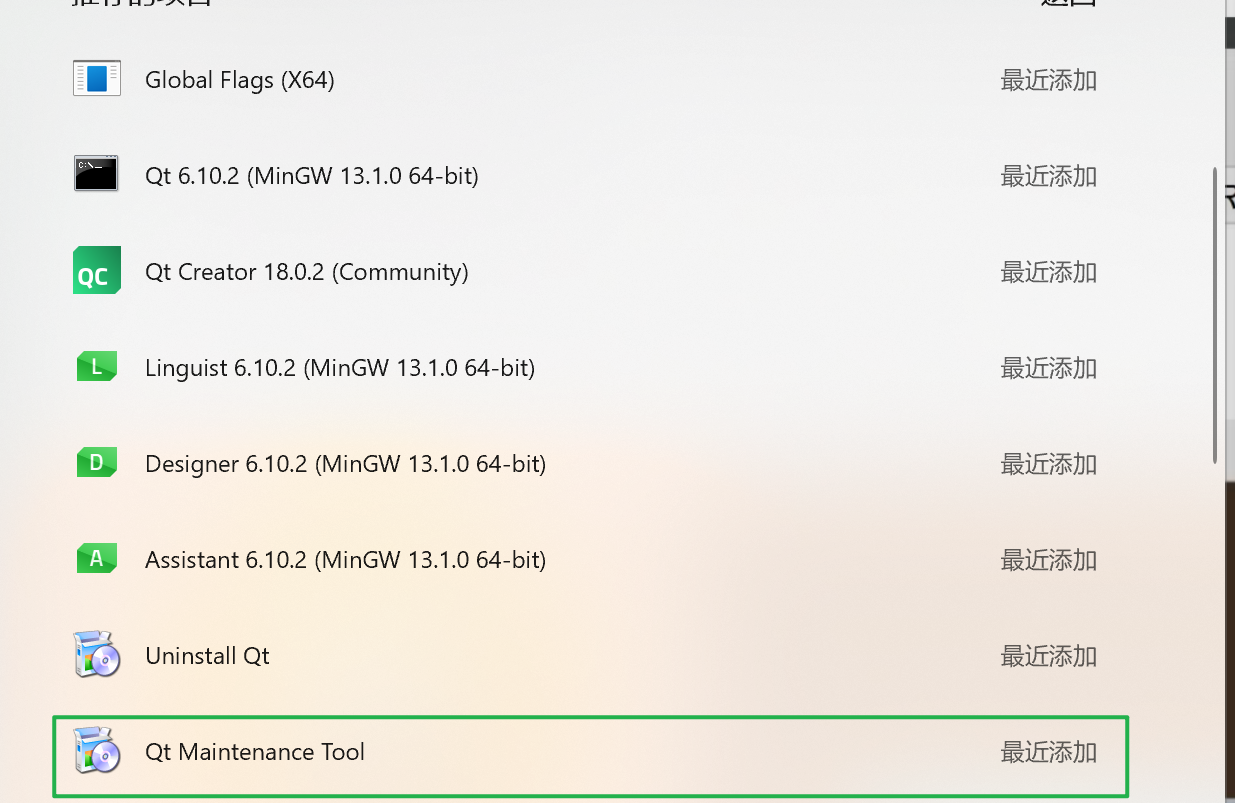Screen dimensions: 1235x803
Task: Click "最近添加" on the Assistant row
Action: tap(1049, 560)
